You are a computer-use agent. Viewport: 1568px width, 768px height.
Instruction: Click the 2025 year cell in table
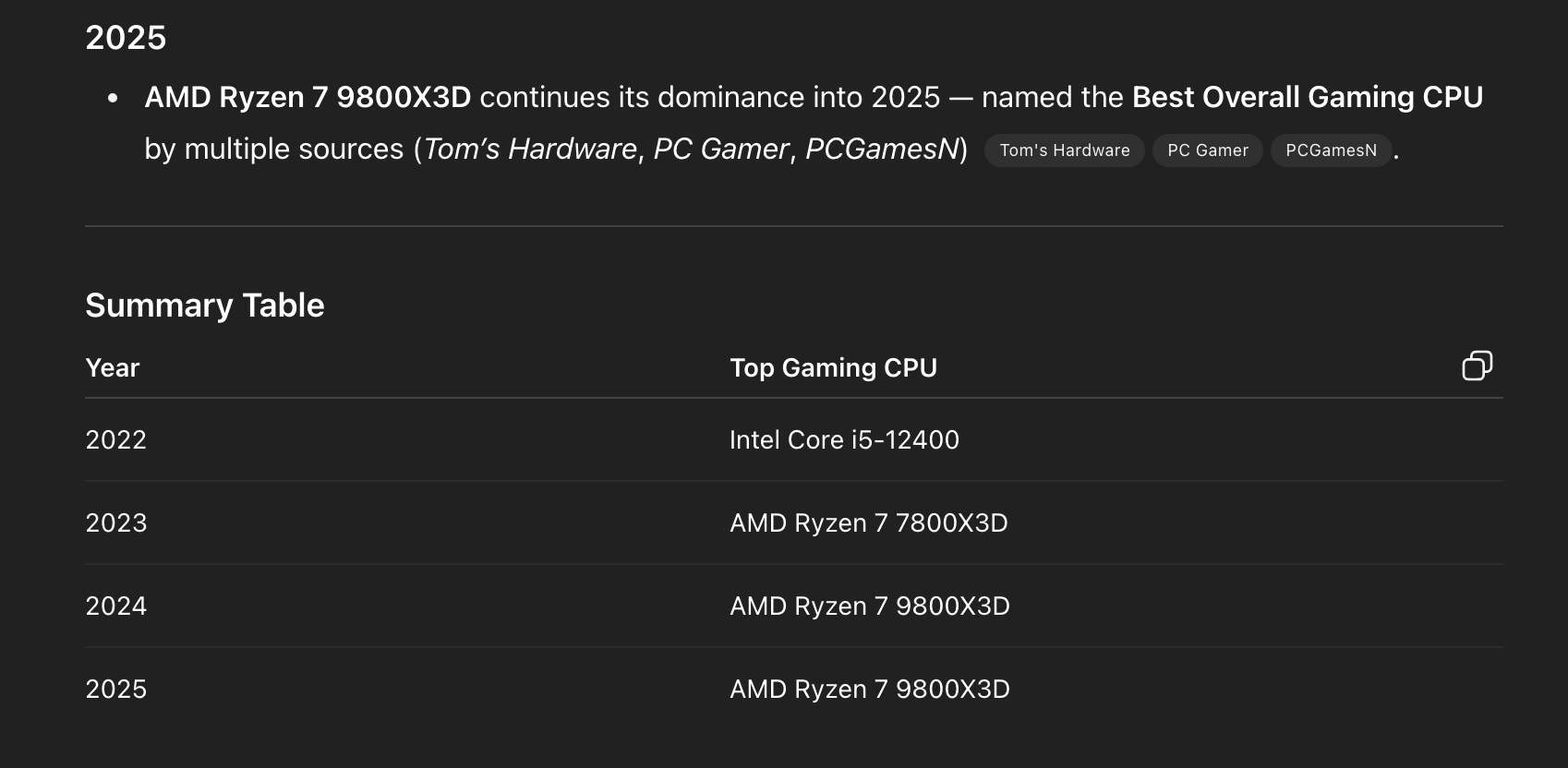(x=115, y=689)
